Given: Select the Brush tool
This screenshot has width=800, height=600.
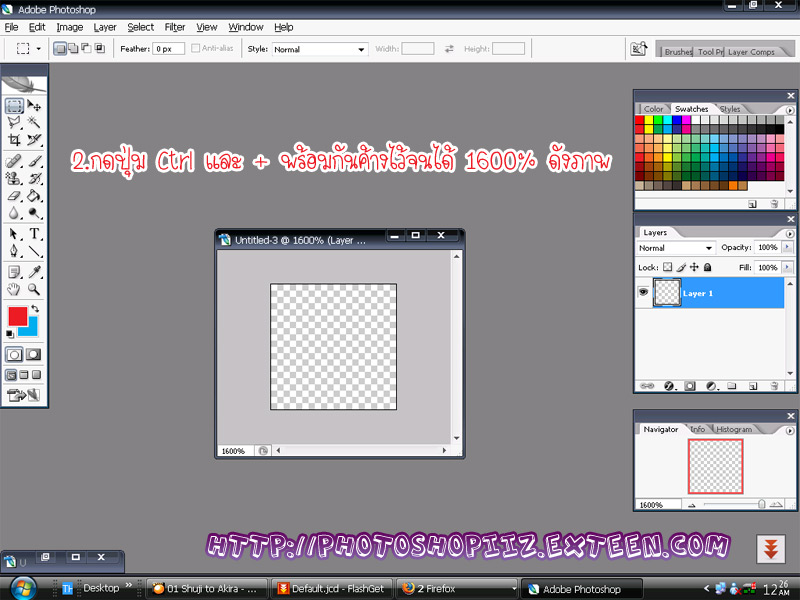Looking at the screenshot, I should (34, 162).
